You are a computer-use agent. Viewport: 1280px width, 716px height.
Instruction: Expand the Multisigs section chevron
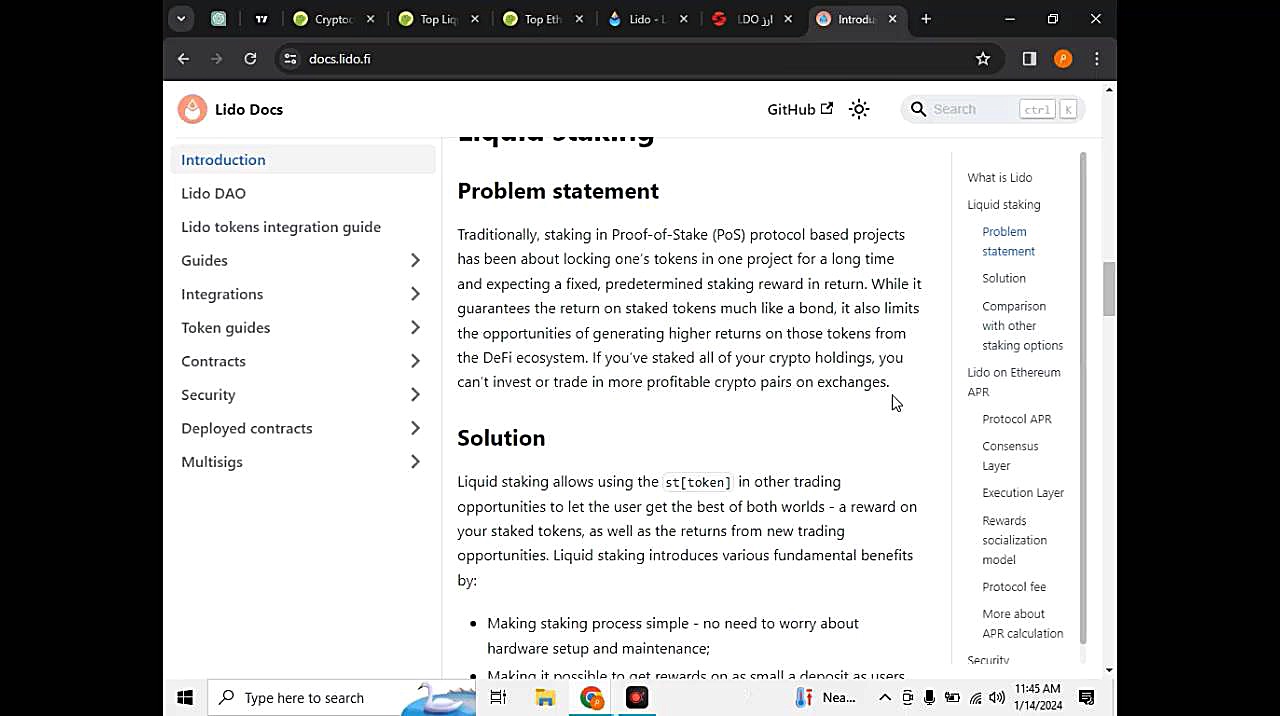415,462
